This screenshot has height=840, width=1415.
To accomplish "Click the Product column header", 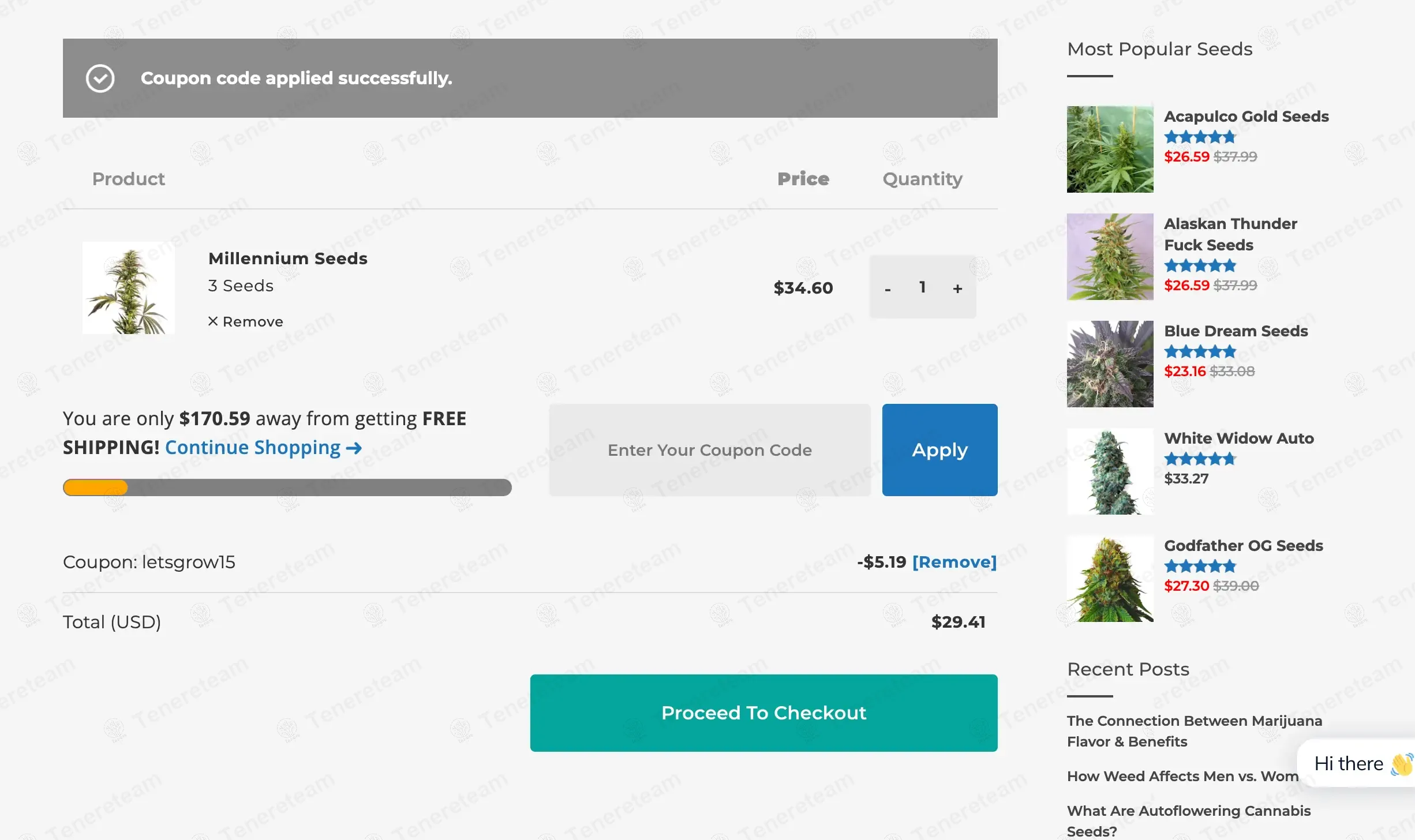I will [x=129, y=179].
